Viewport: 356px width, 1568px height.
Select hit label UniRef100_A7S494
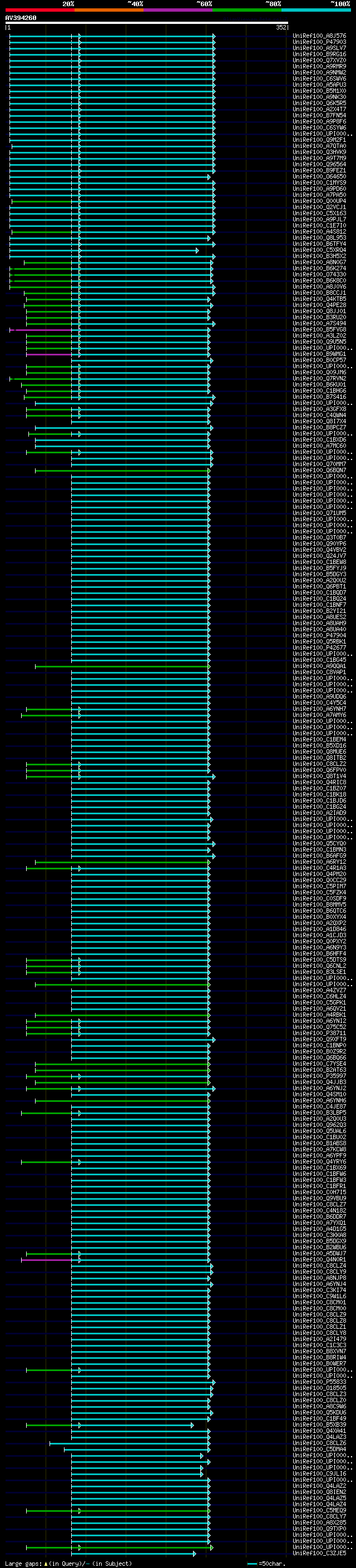pyautogui.click(x=319, y=323)
